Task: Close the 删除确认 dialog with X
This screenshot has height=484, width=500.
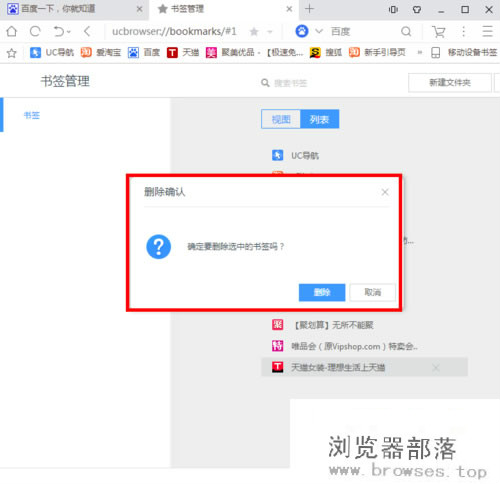Action: 385,192
